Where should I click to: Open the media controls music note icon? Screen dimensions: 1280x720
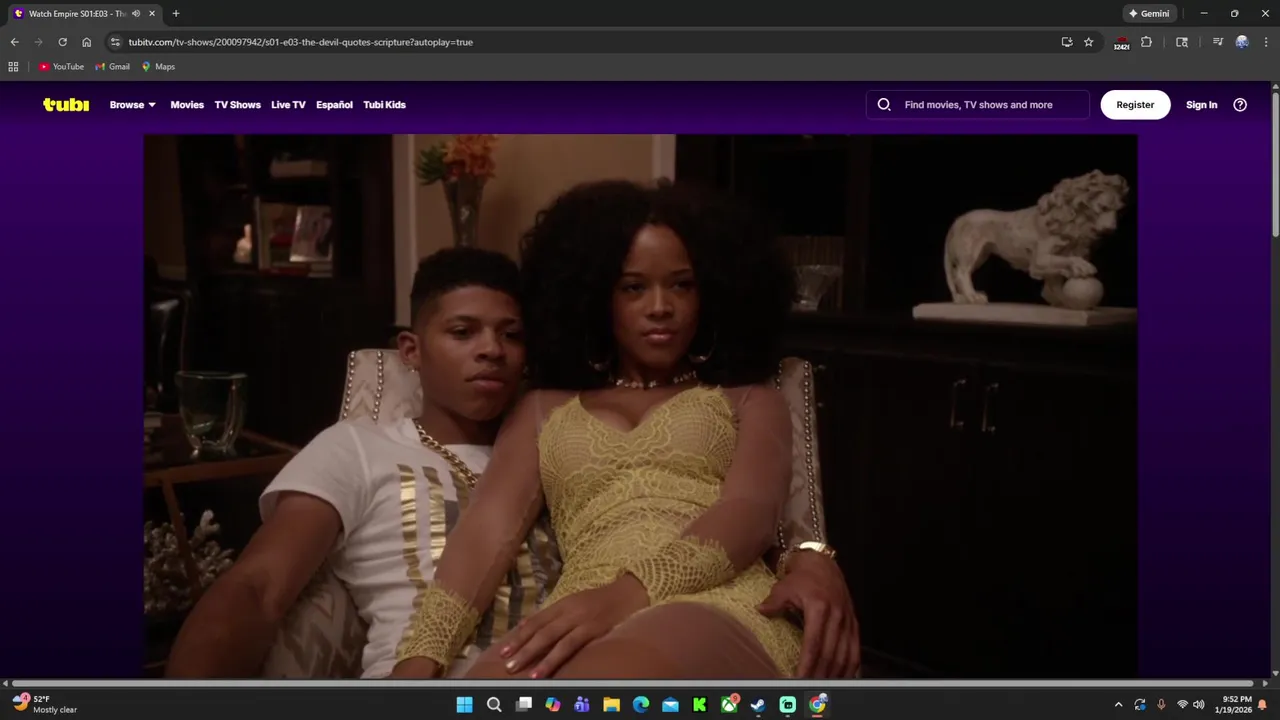[x=1217, y=42]
